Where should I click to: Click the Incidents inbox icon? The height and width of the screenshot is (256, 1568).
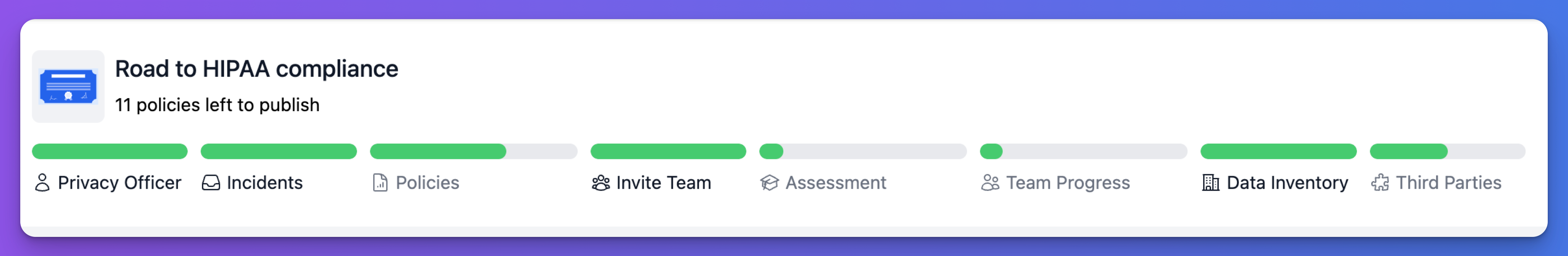(211, 182)
